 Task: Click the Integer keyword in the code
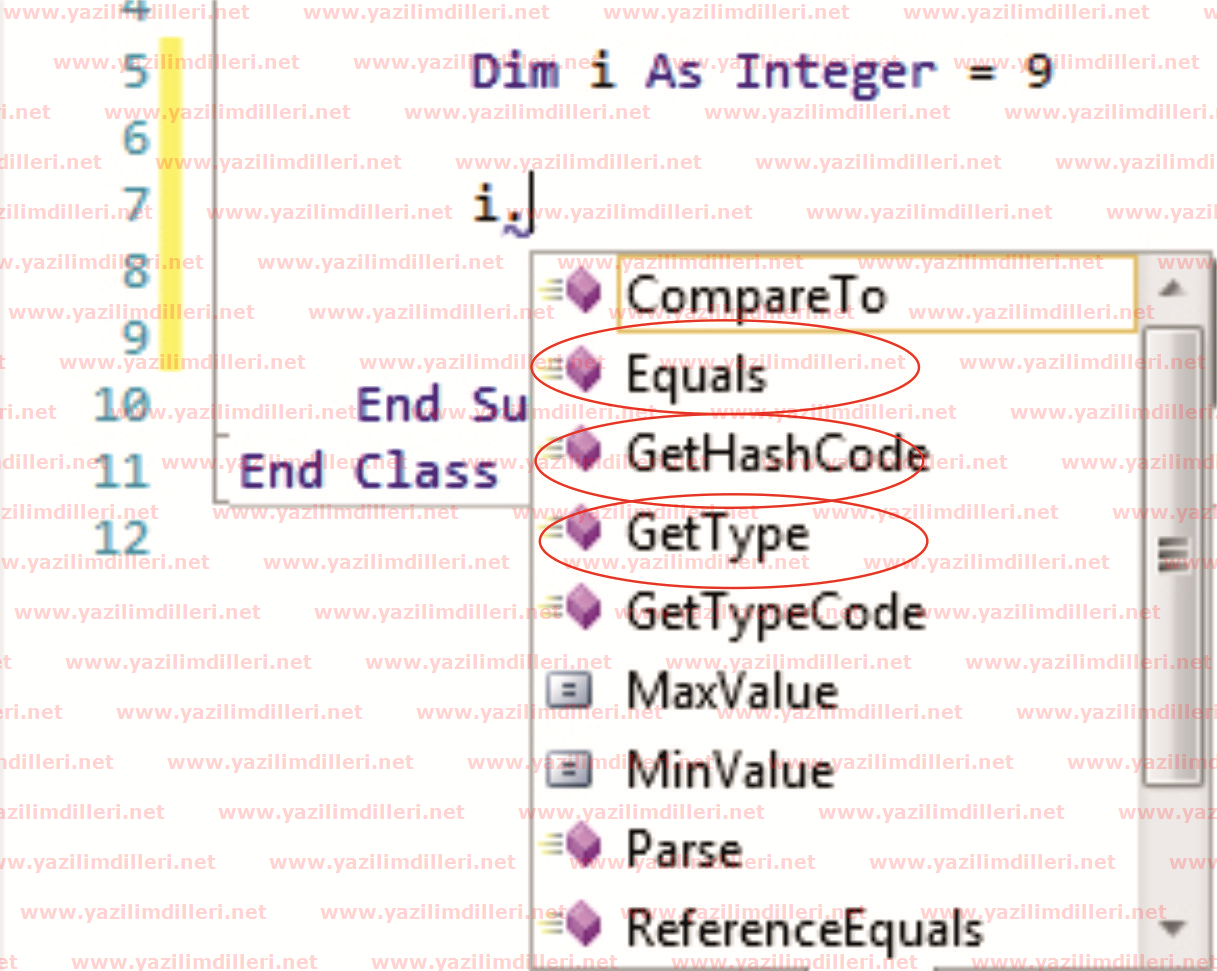[835, 72]
